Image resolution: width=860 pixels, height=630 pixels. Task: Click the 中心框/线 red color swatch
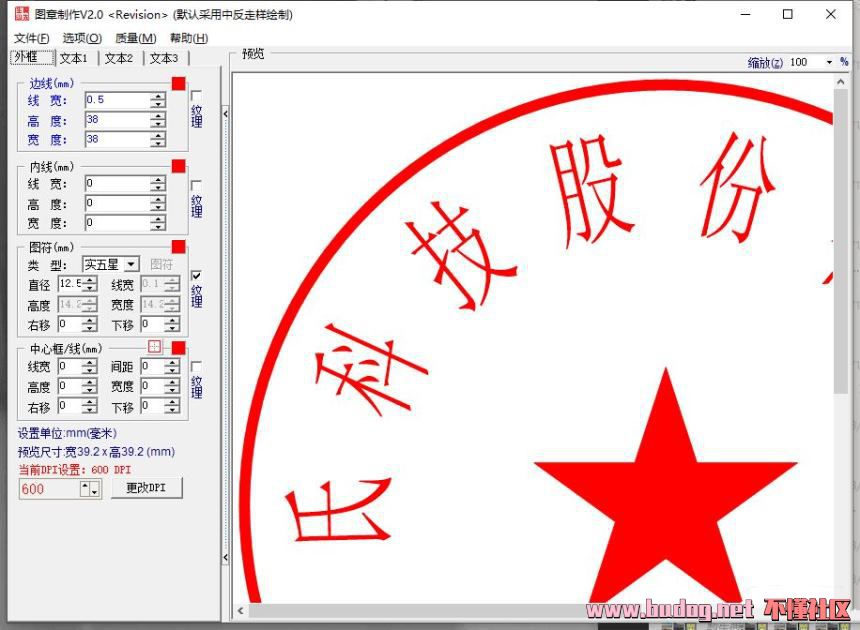coord(178,348)
